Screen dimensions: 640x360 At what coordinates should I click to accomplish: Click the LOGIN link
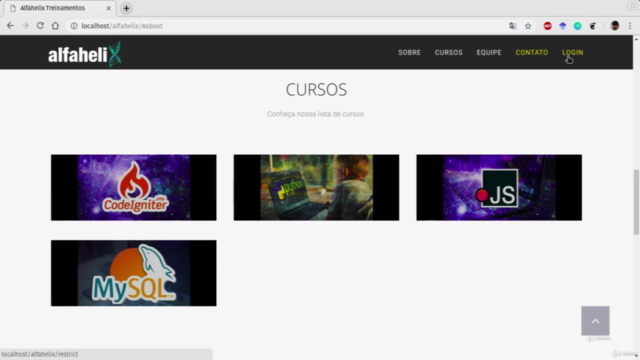click(572, 53)
